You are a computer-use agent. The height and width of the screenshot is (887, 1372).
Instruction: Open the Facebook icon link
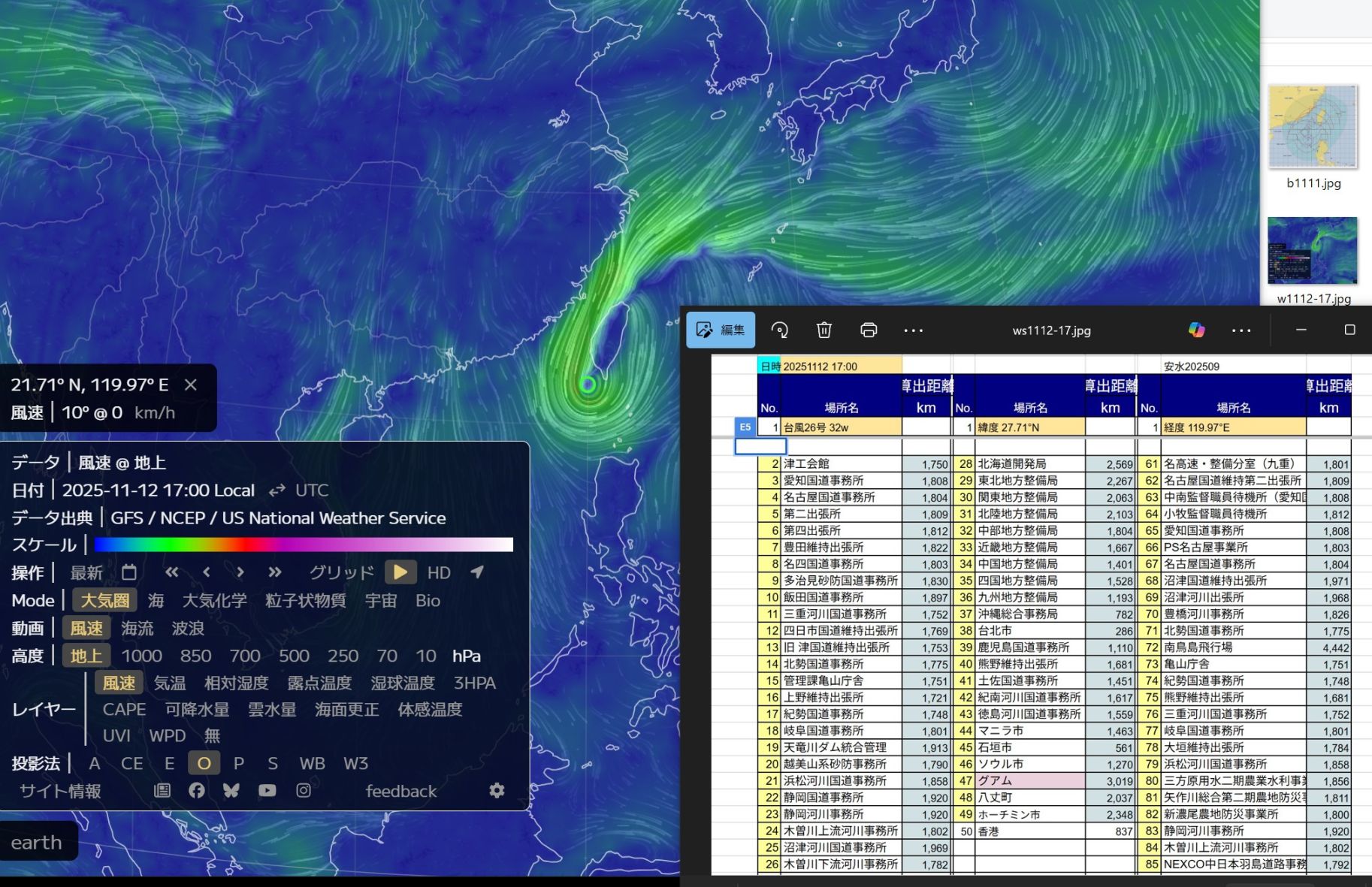click(197, 791)
